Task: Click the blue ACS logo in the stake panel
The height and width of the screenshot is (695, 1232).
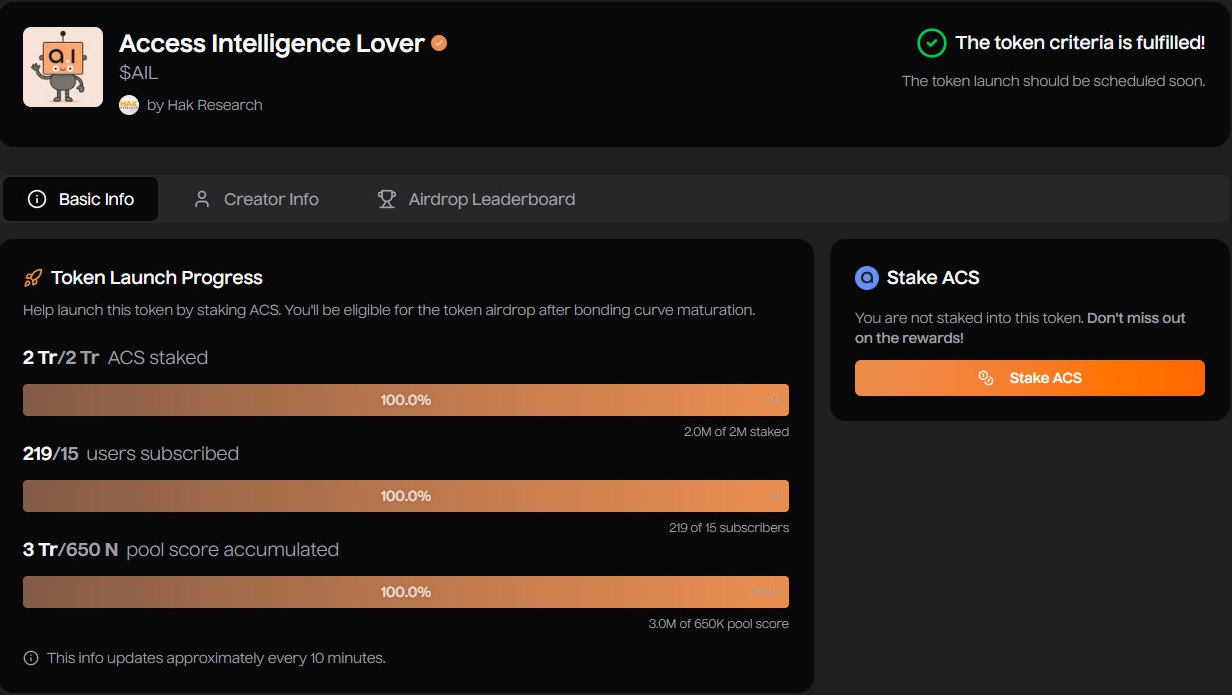Action: click(x=866, y=278)
